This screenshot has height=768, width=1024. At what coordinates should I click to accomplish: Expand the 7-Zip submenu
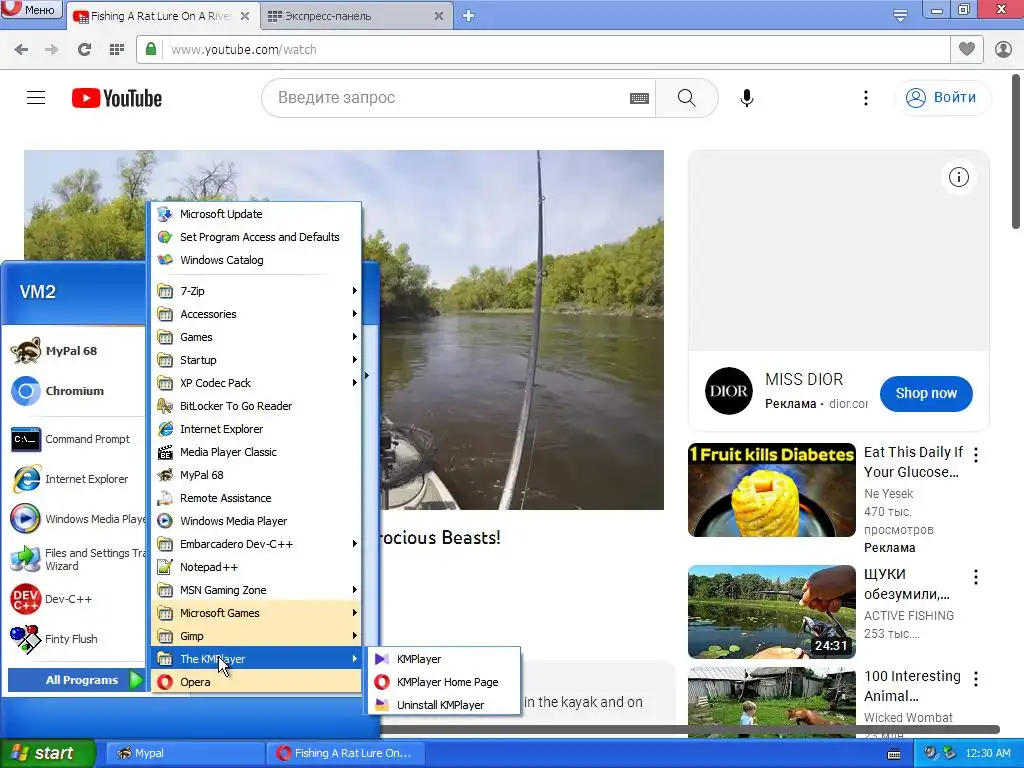(x=256, y=291)
